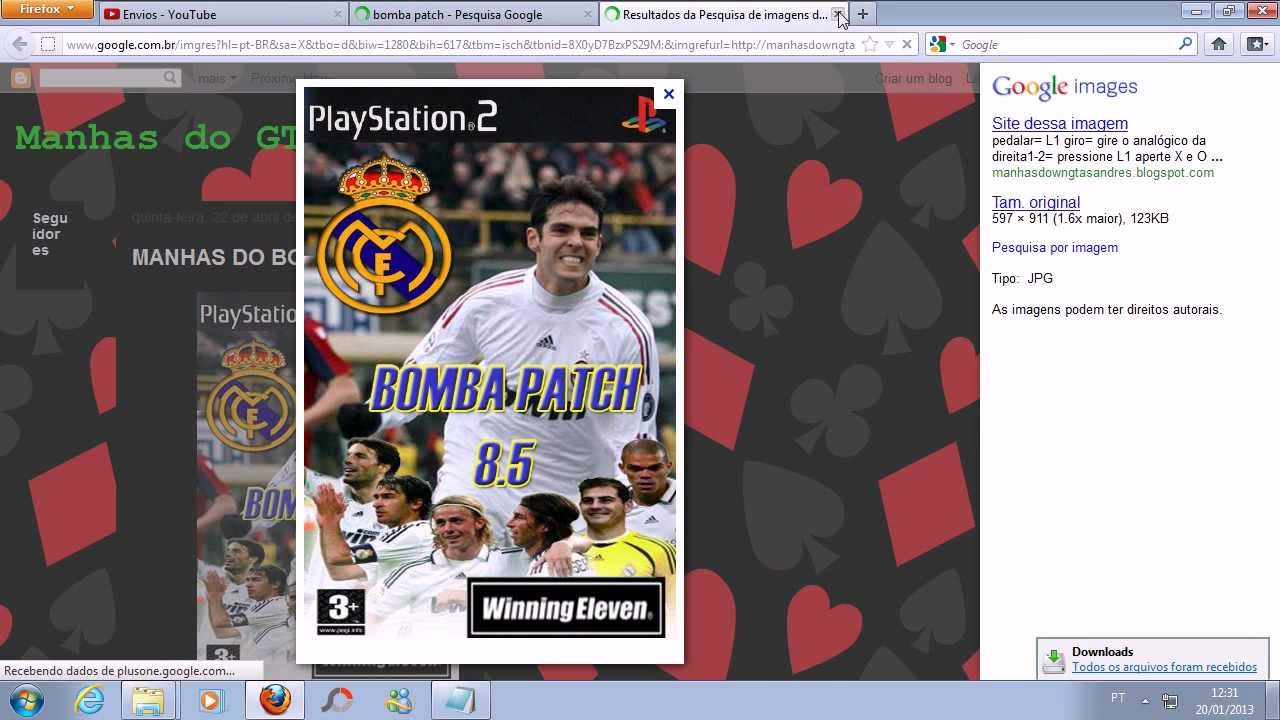The width and height of the screenshot is (1280, 720).
Task: Open the Tam. original image link
Action: [x=1036, y=202]
